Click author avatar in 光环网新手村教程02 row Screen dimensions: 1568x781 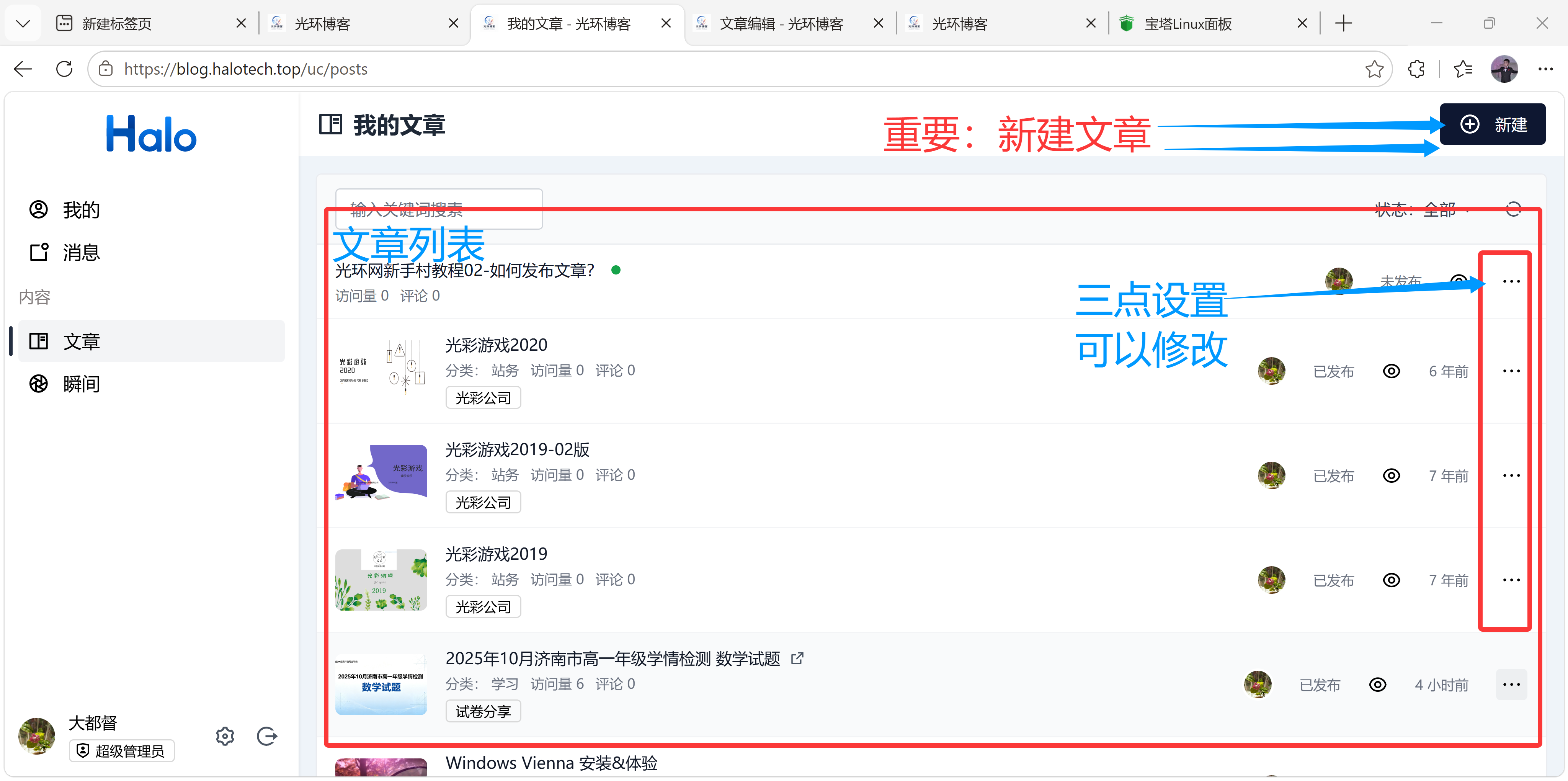pyautogui.click(x=1339, y=281)
